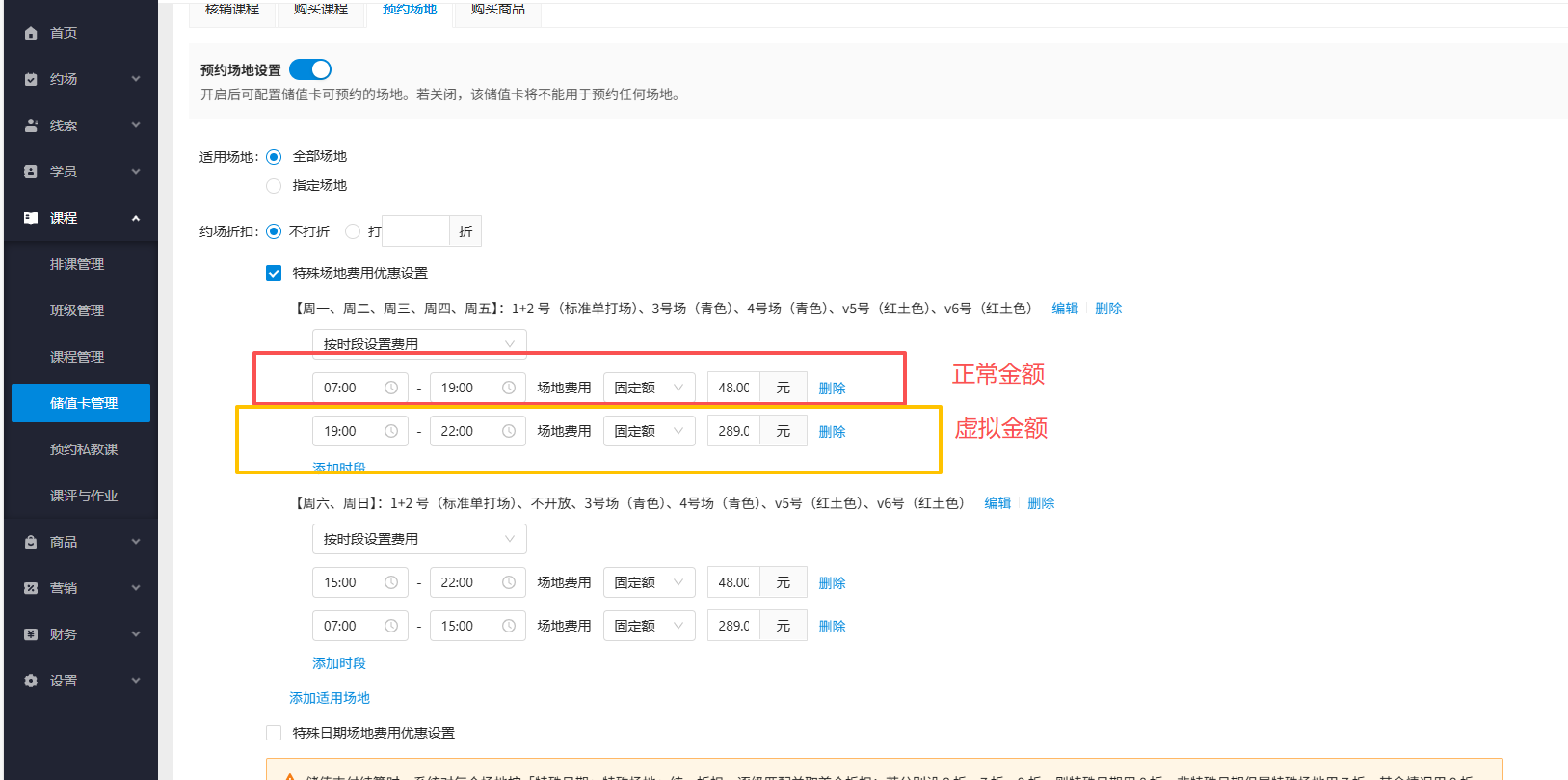Open the weekday 按时段设置费用 dropdown
Image resolution: width=1568 pixels, height=780 pixels.
[419, 344]
